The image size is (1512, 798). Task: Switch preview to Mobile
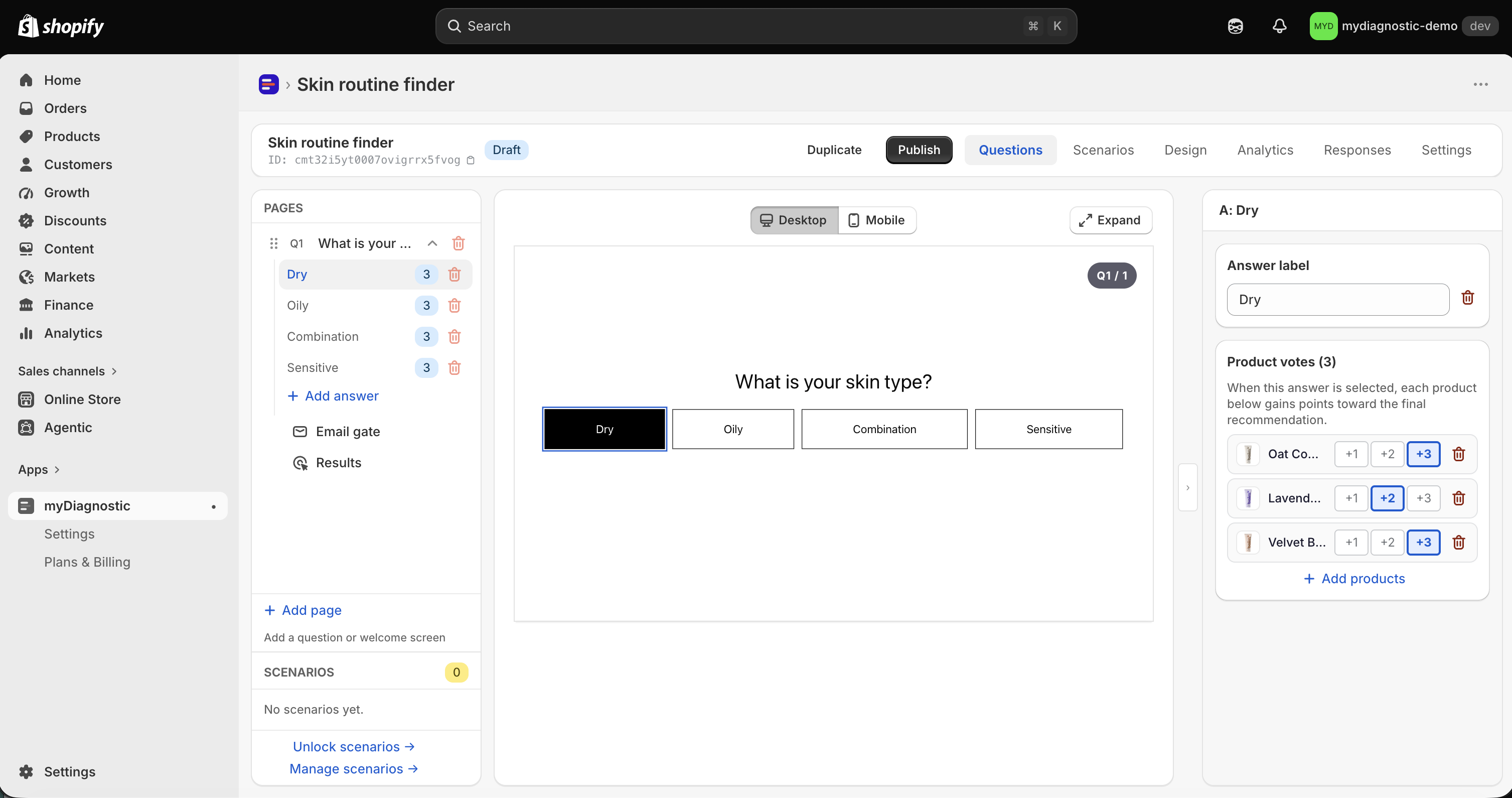(x=877, y=220)
